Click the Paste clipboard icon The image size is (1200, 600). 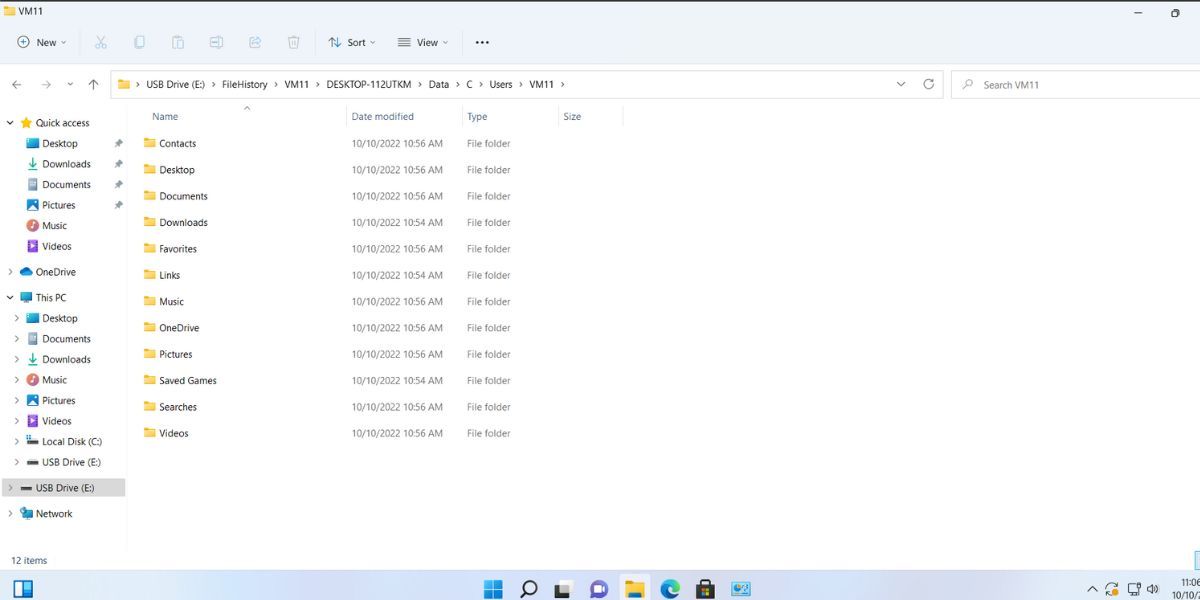tap(178, 42)
